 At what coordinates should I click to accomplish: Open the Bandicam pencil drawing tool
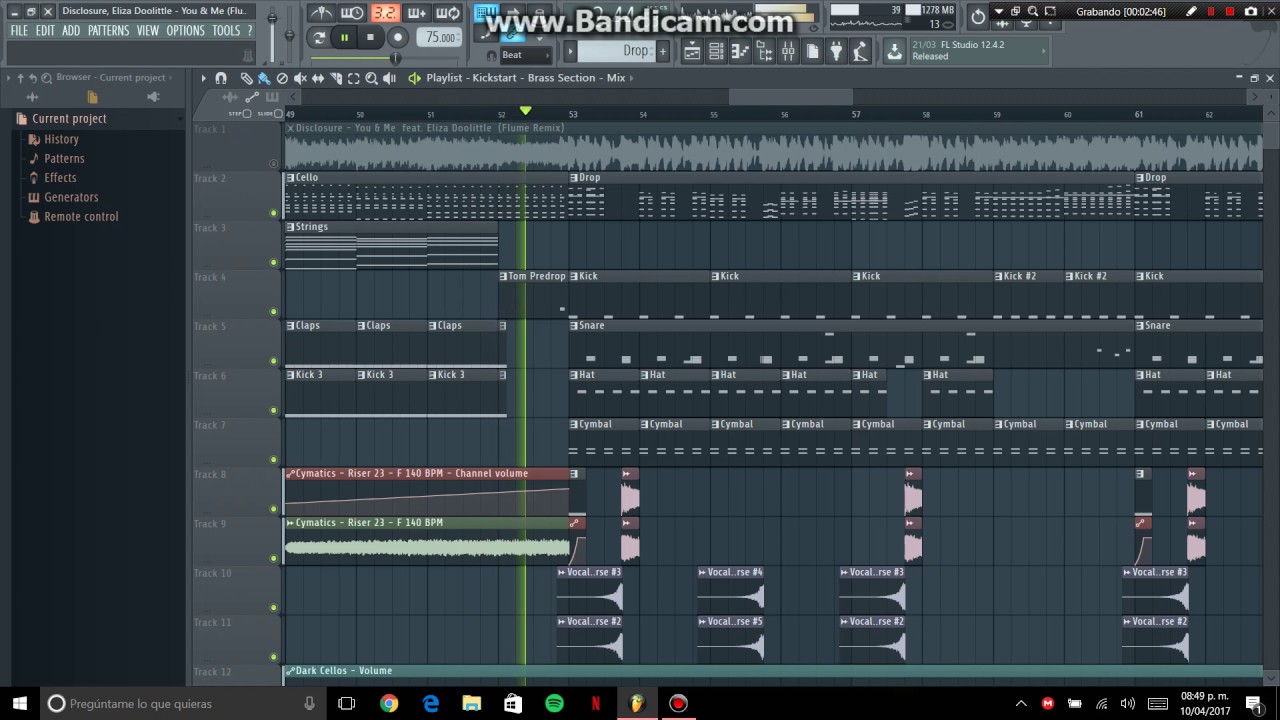pyautogui.click(x=1191, y=12)
